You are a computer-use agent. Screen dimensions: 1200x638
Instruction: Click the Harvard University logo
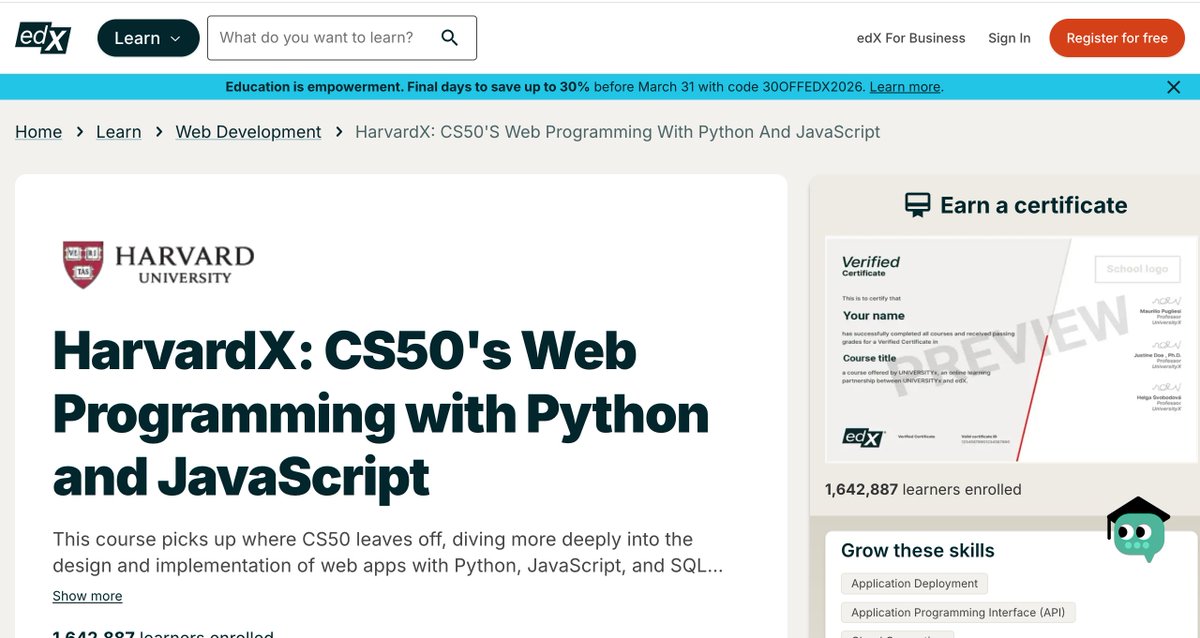click(158, 265)
